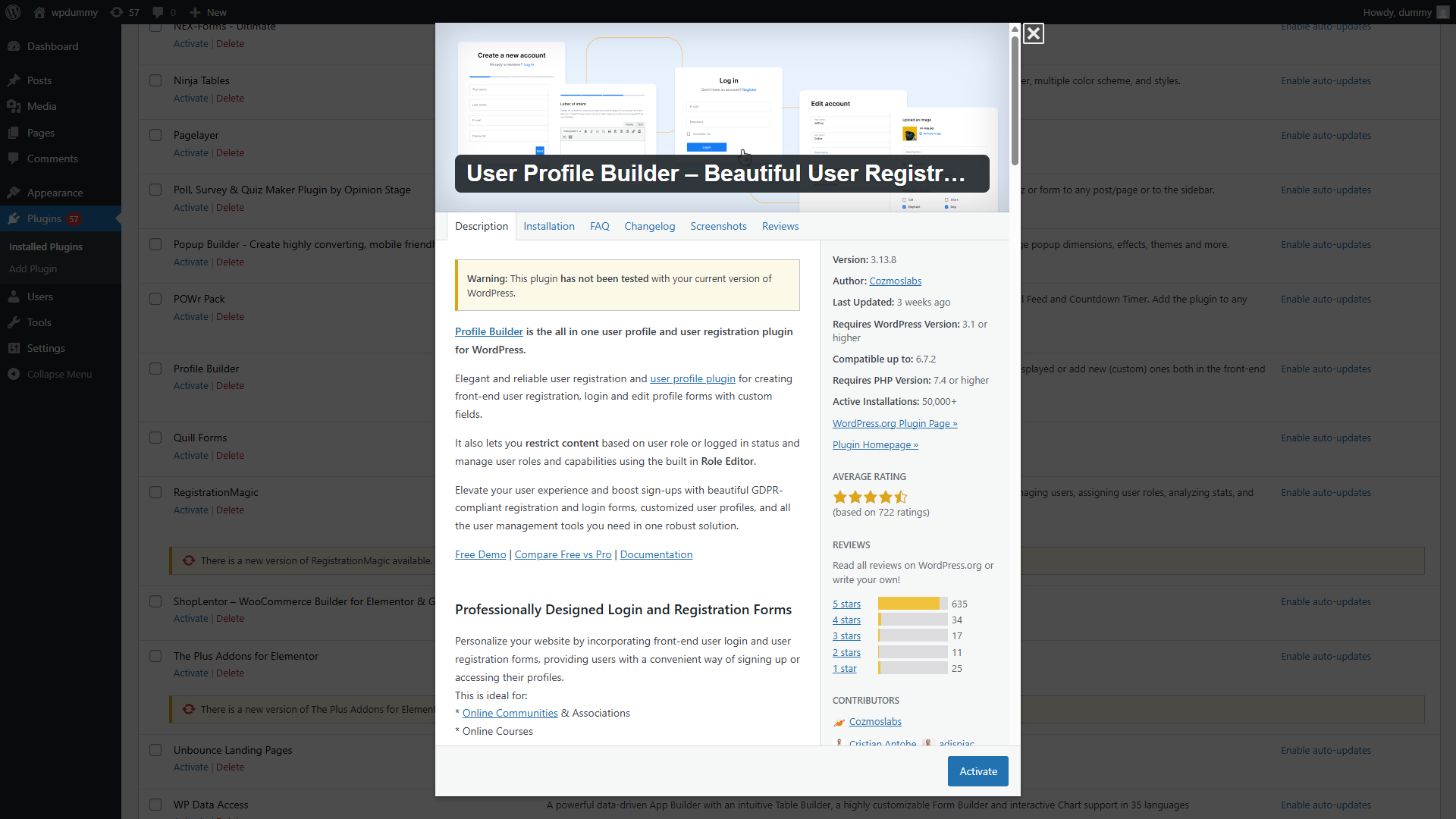Click the Comments icon in sidebar

coord(14,158)
